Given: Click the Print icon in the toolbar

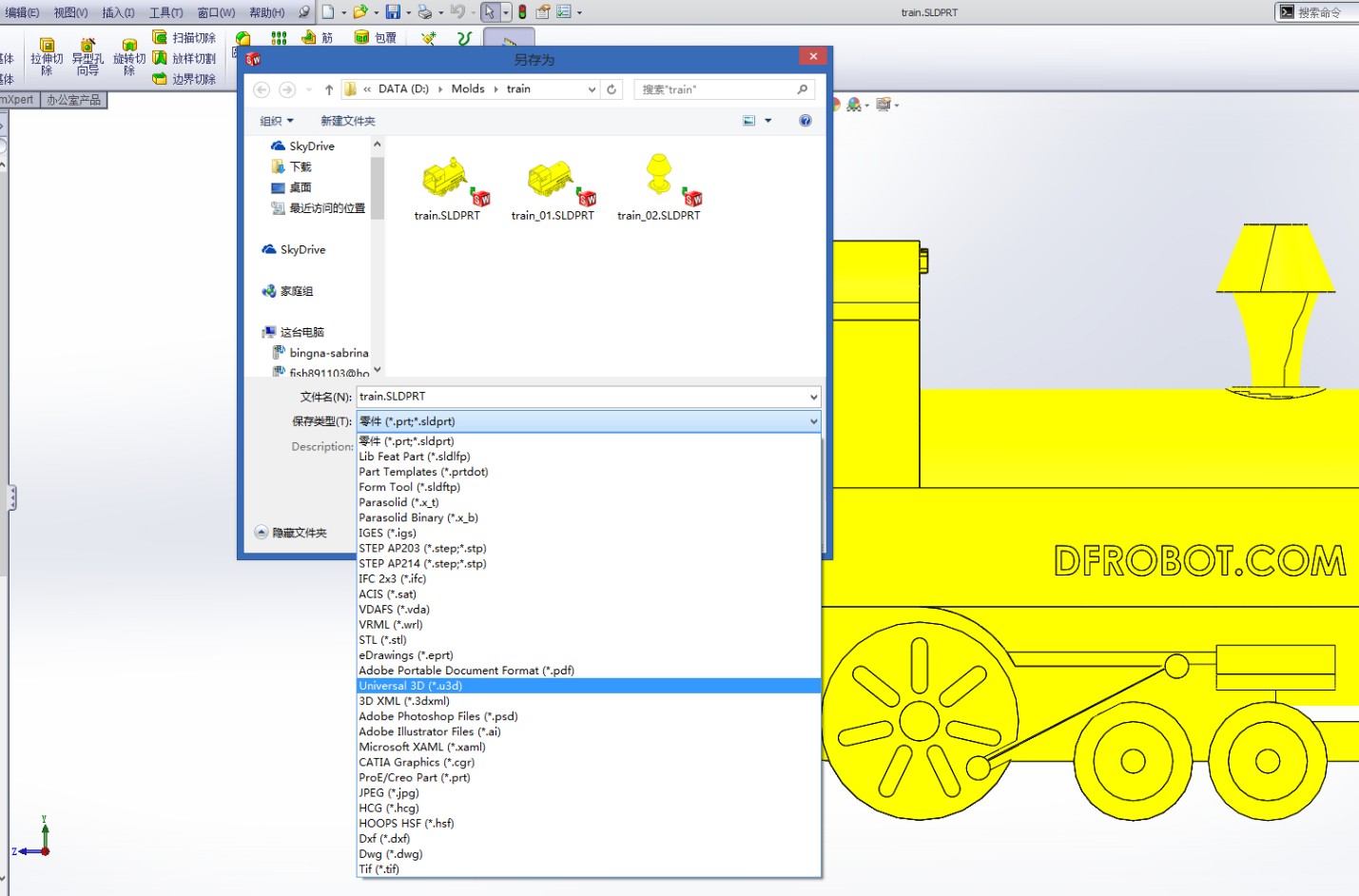Looking at the screenshot, I should [x=425, y=11].
